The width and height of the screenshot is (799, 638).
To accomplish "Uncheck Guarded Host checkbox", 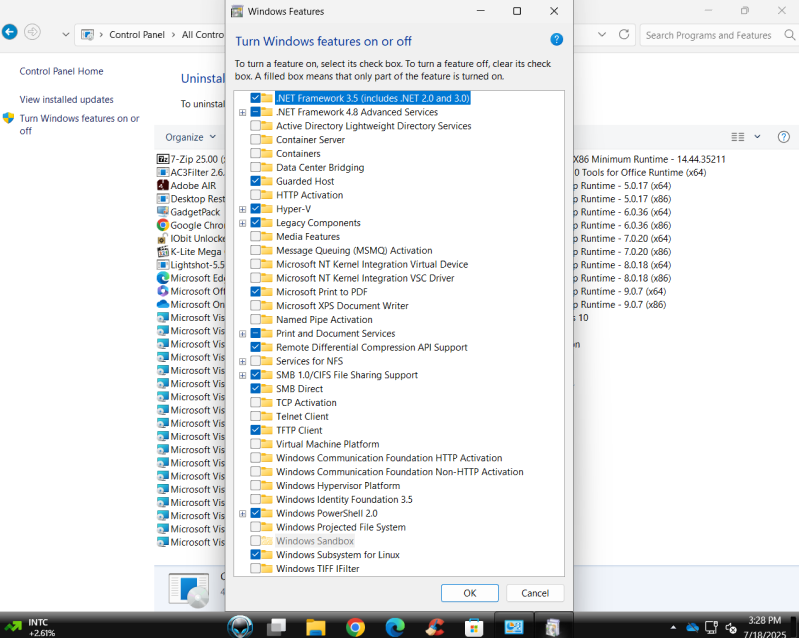I will (255, 181).
